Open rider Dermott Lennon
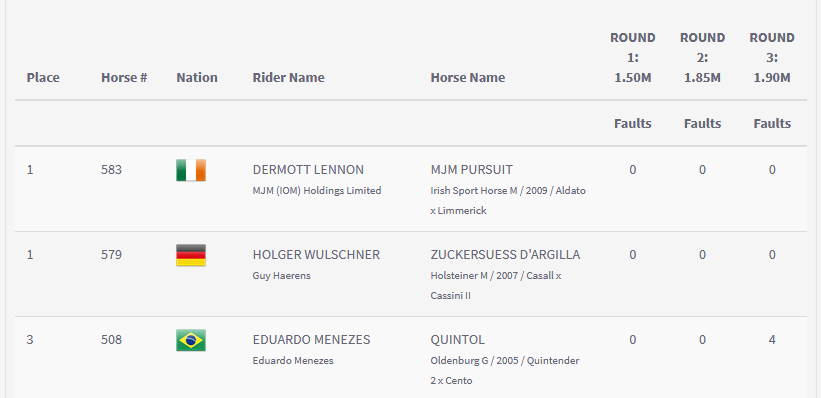Screen dimensions: 821x398 (x=308, y=170)
